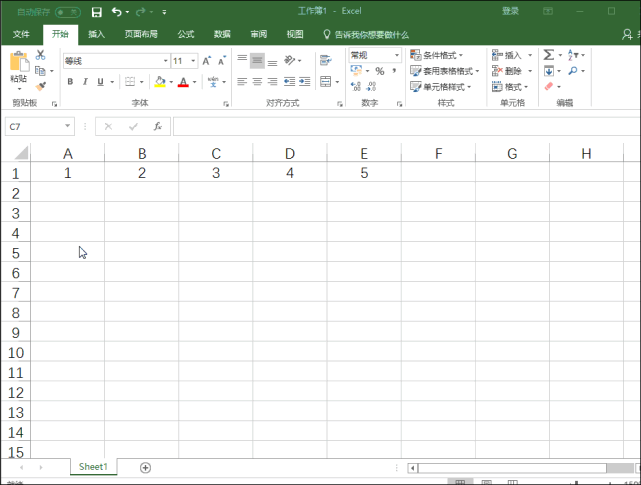Click the Undo arrow icon
Viewport: 641px width, 485px height.
117,12
